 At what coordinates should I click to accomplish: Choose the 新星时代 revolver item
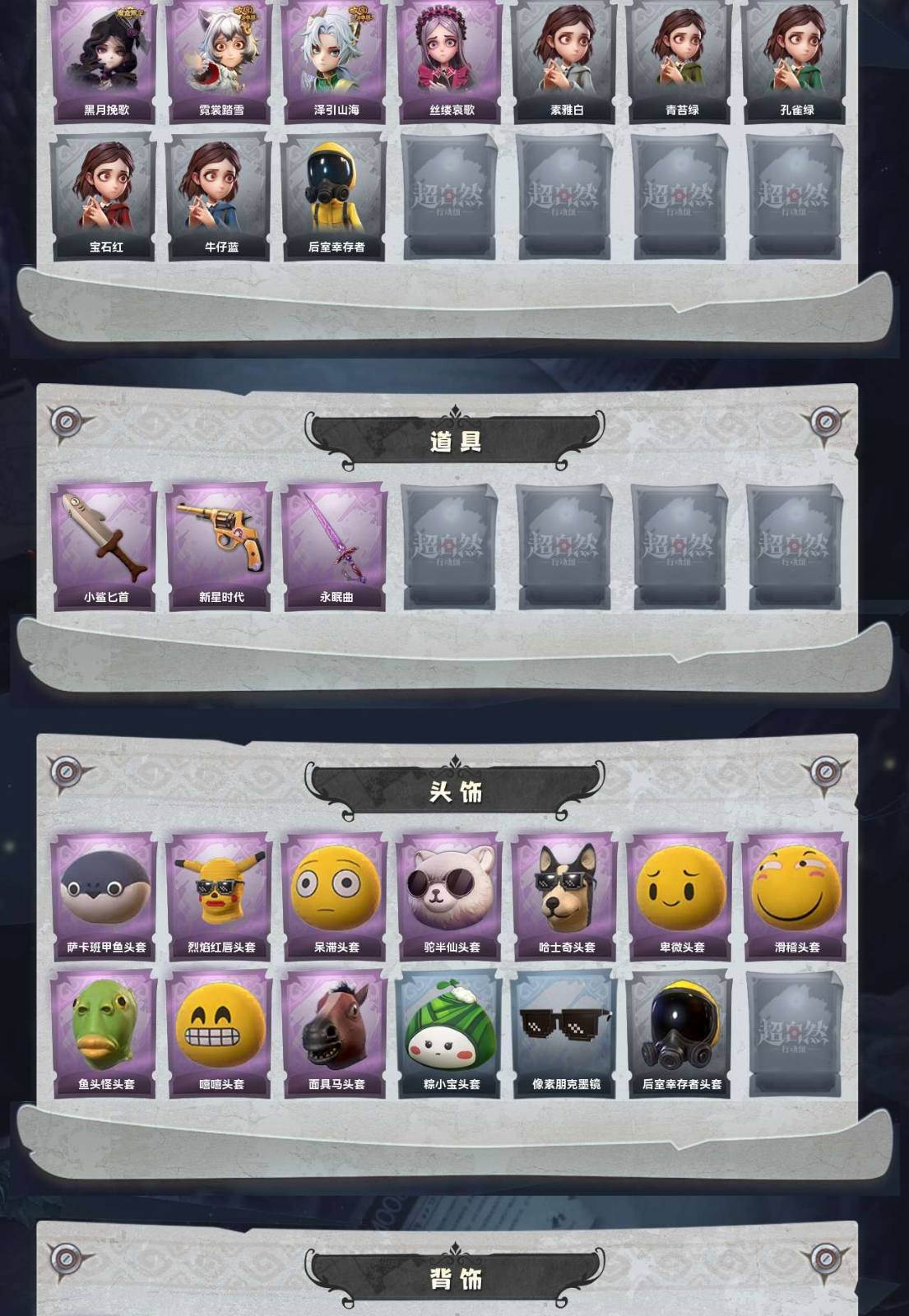point(220,547)
